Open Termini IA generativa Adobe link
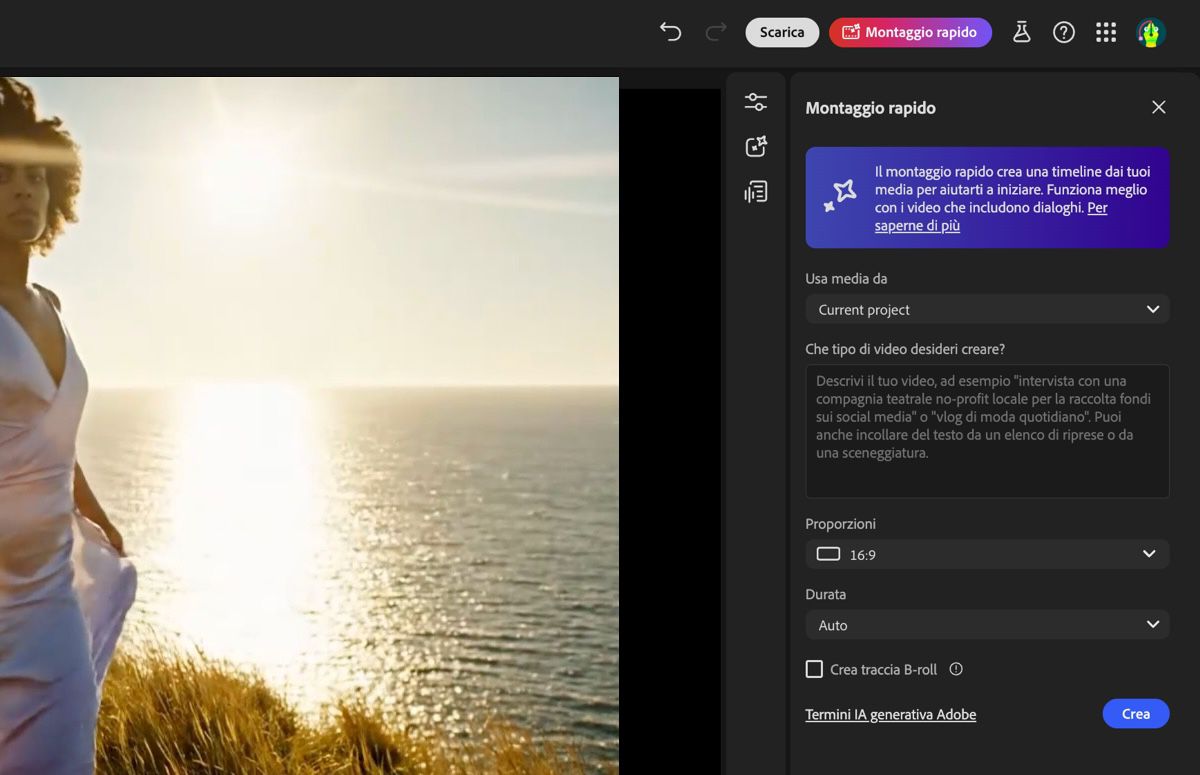Image resolution: width=1200 pixels, height=775 pixels. point(891,715)
